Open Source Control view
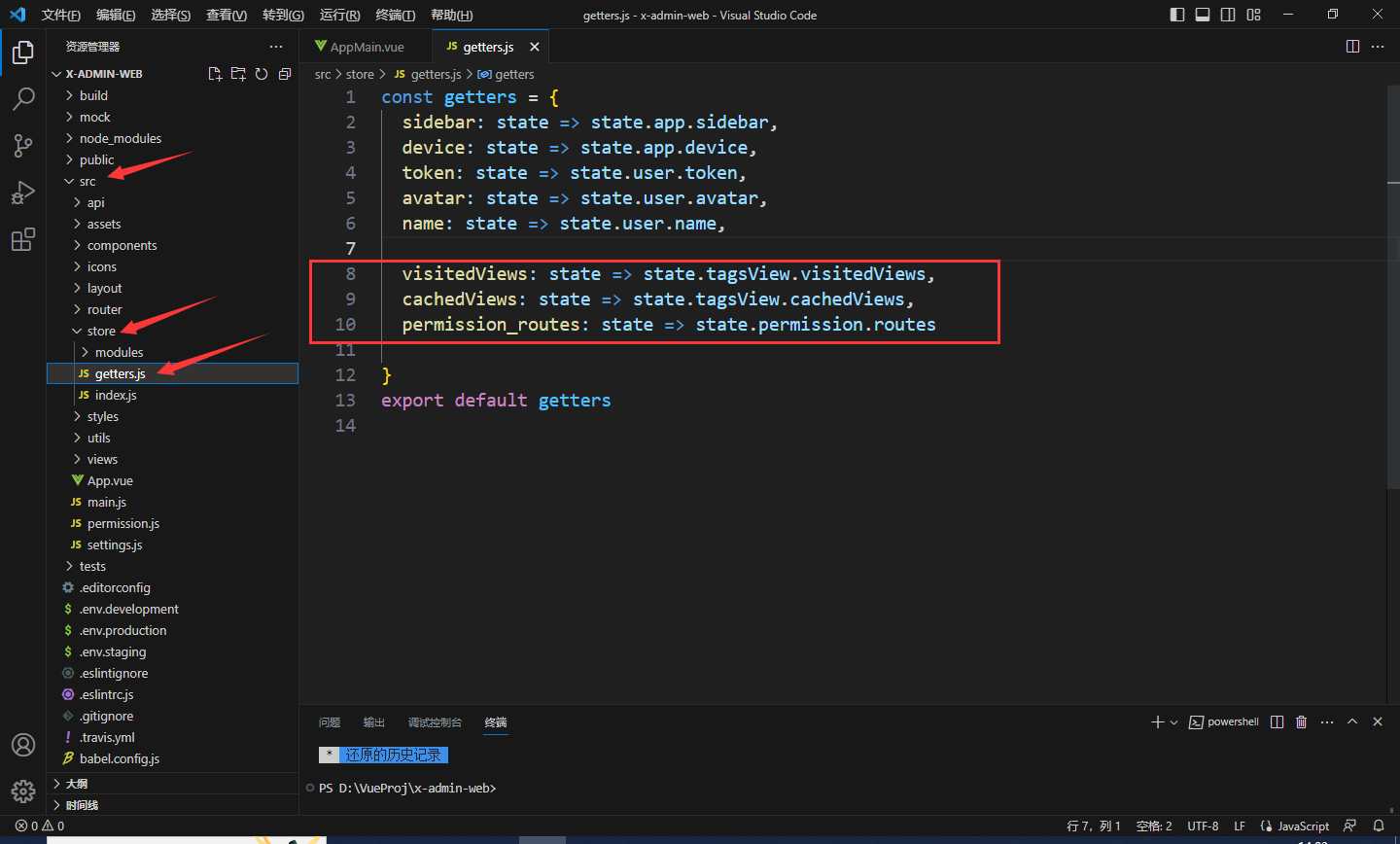Screen dimensions: 1400x844 click(23, 146)
